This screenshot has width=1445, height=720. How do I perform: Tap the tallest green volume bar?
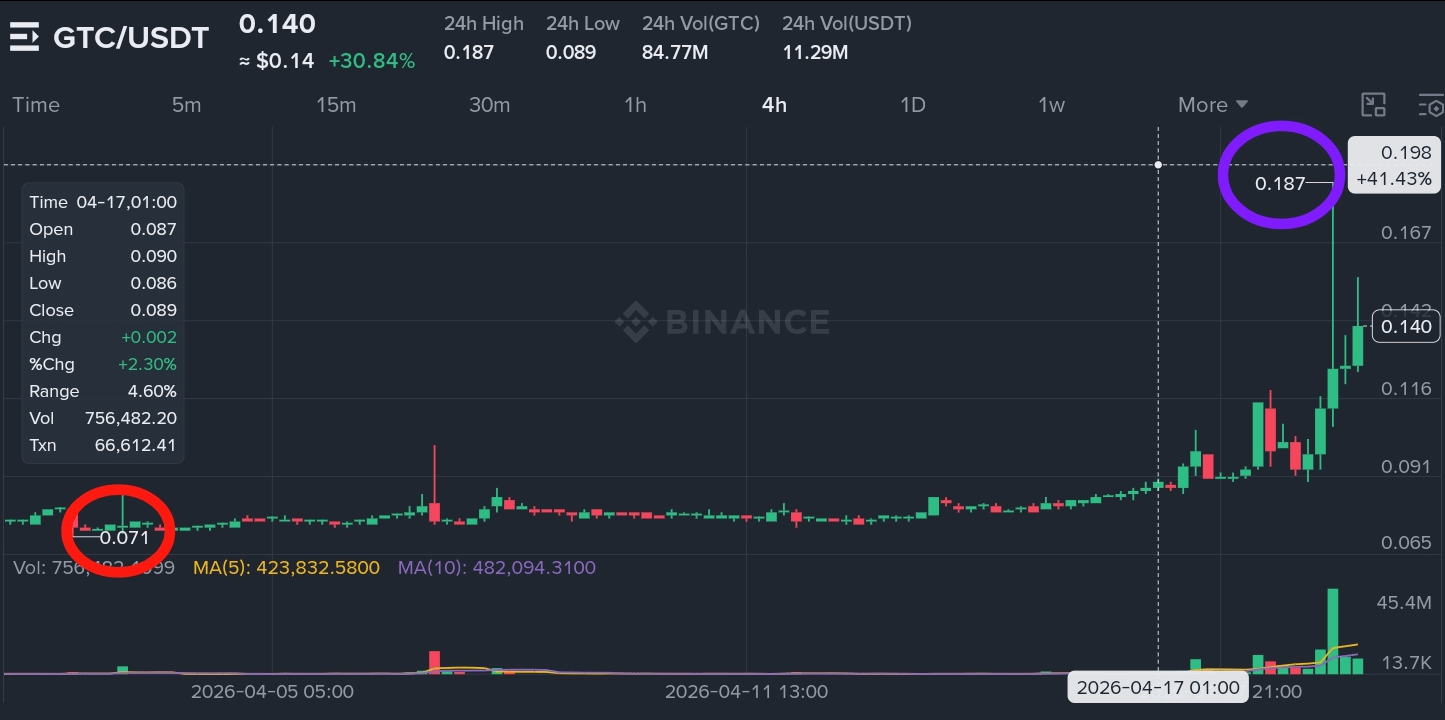[x=1333, y=631]
